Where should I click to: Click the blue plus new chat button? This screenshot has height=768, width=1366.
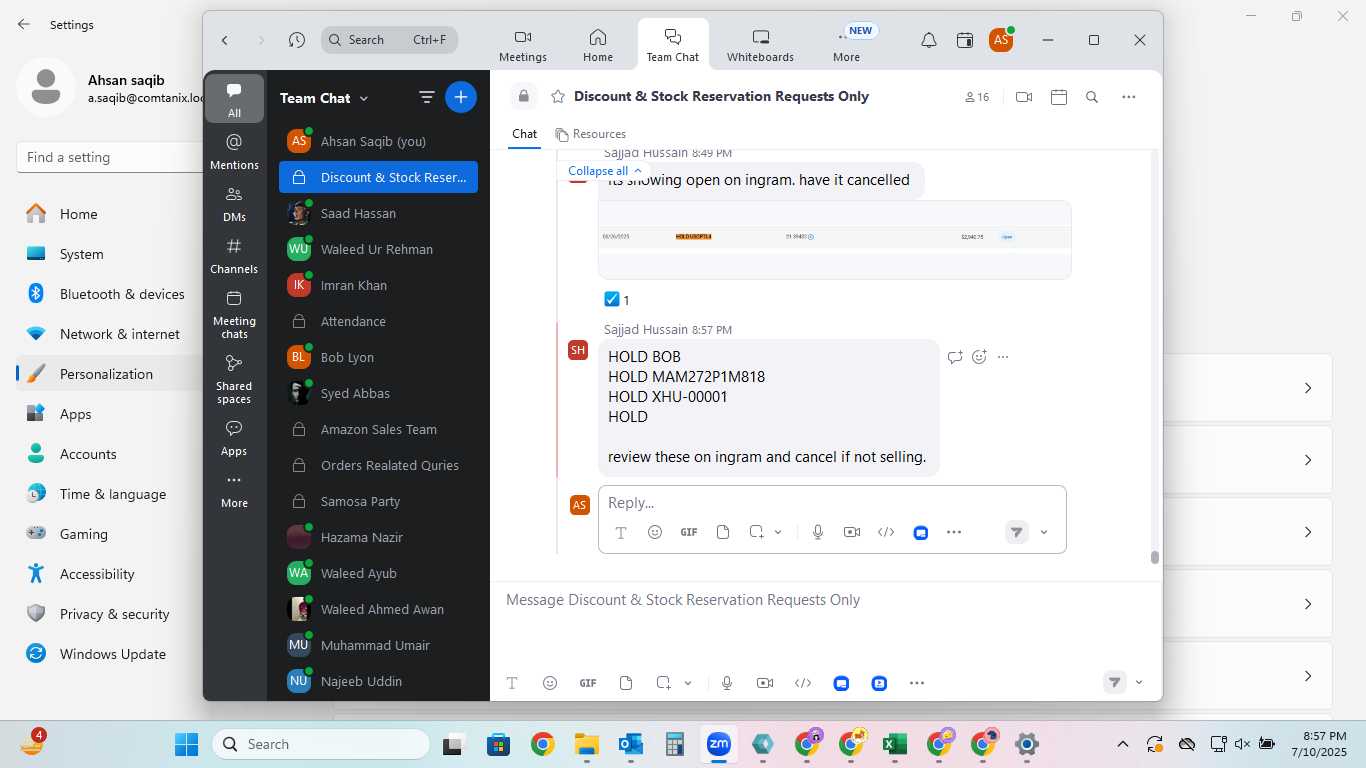click(461, 97)
